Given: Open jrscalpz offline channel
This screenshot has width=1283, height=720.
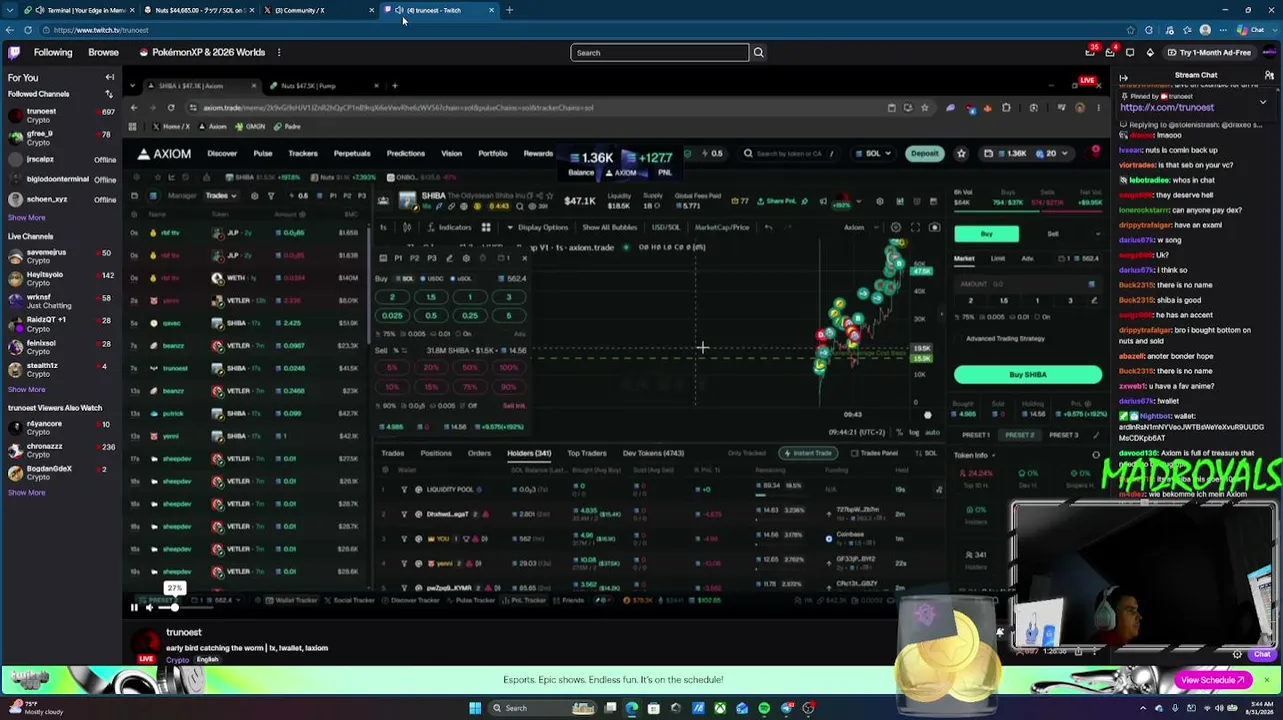Looking at the screenshot, I should click(60, 159).
